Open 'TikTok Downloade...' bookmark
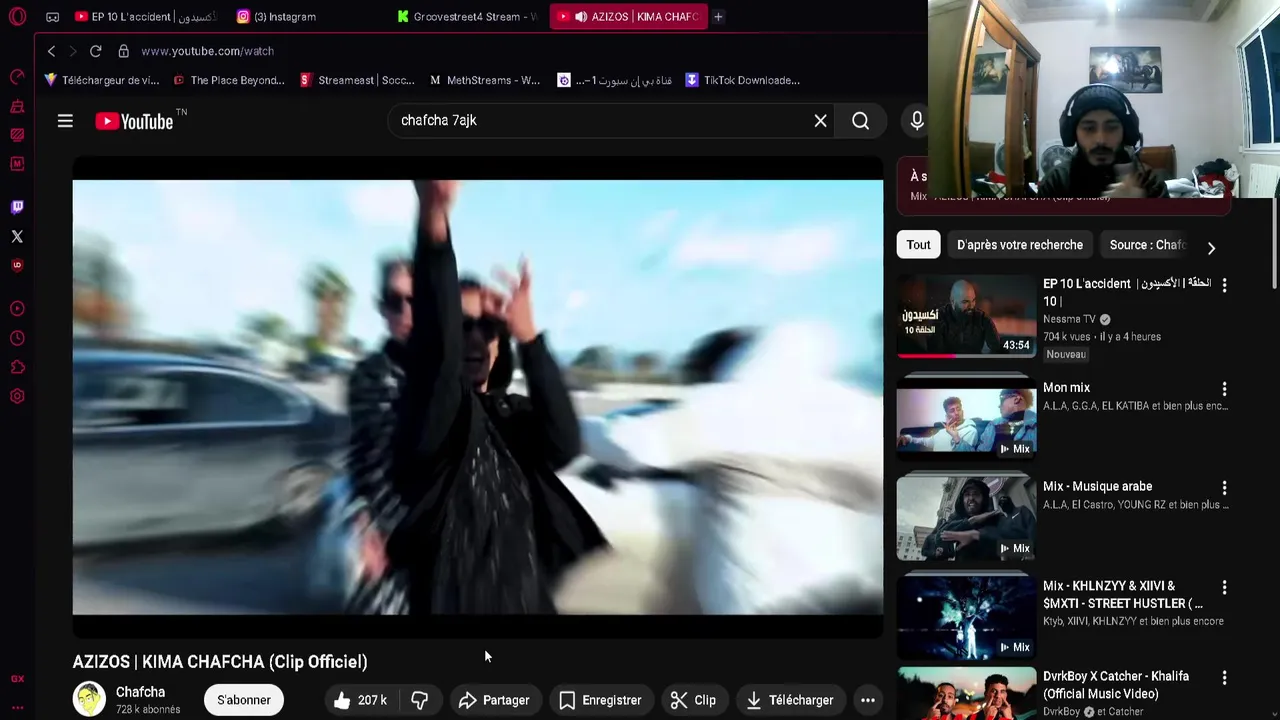 (742, 80)
